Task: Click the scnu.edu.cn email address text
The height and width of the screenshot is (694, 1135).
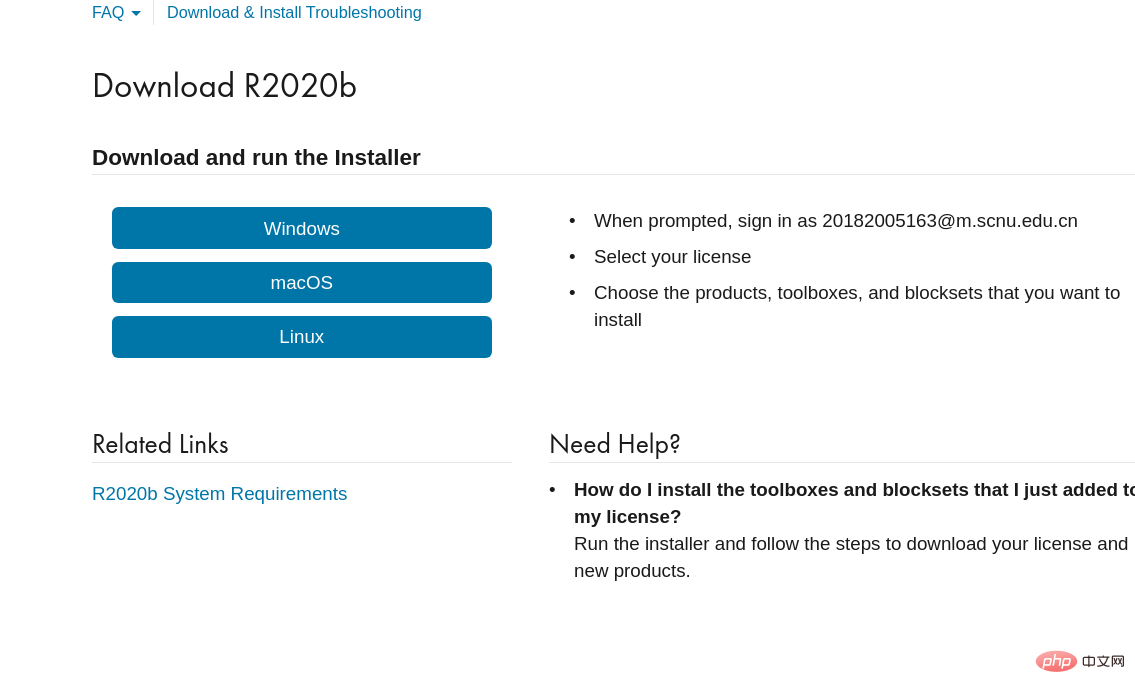Action: (x=949, y=221)
